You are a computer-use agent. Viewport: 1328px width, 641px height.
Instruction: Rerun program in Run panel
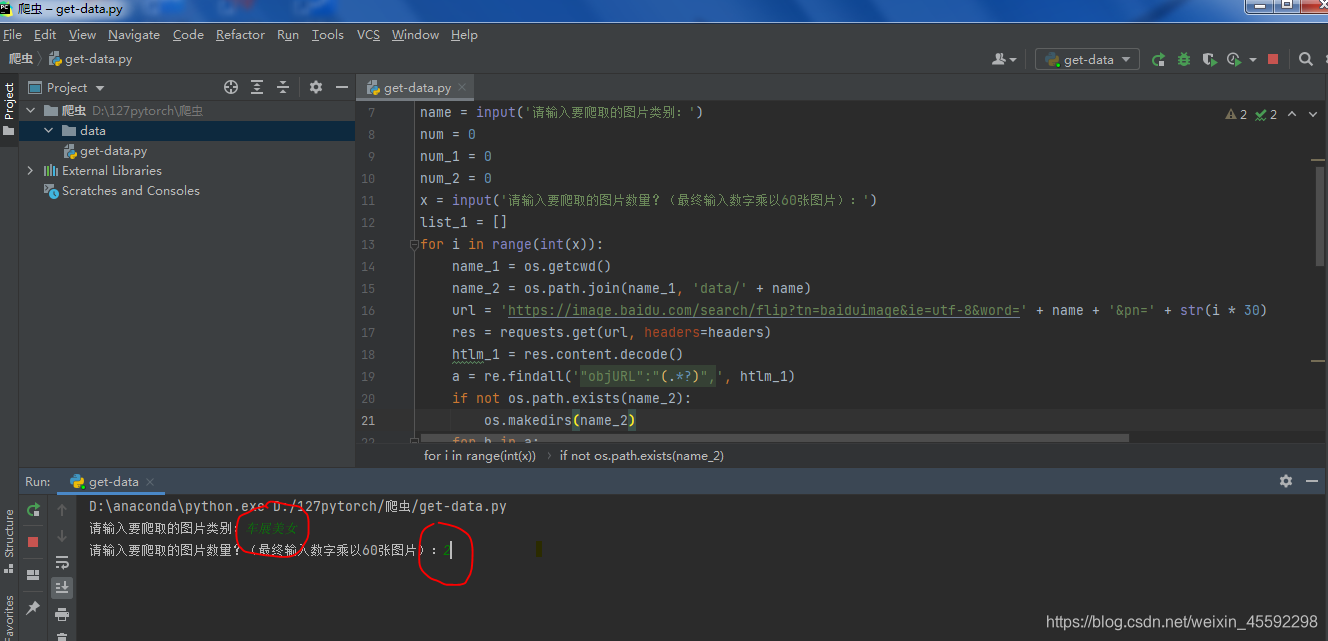click(x=33, y=510)
